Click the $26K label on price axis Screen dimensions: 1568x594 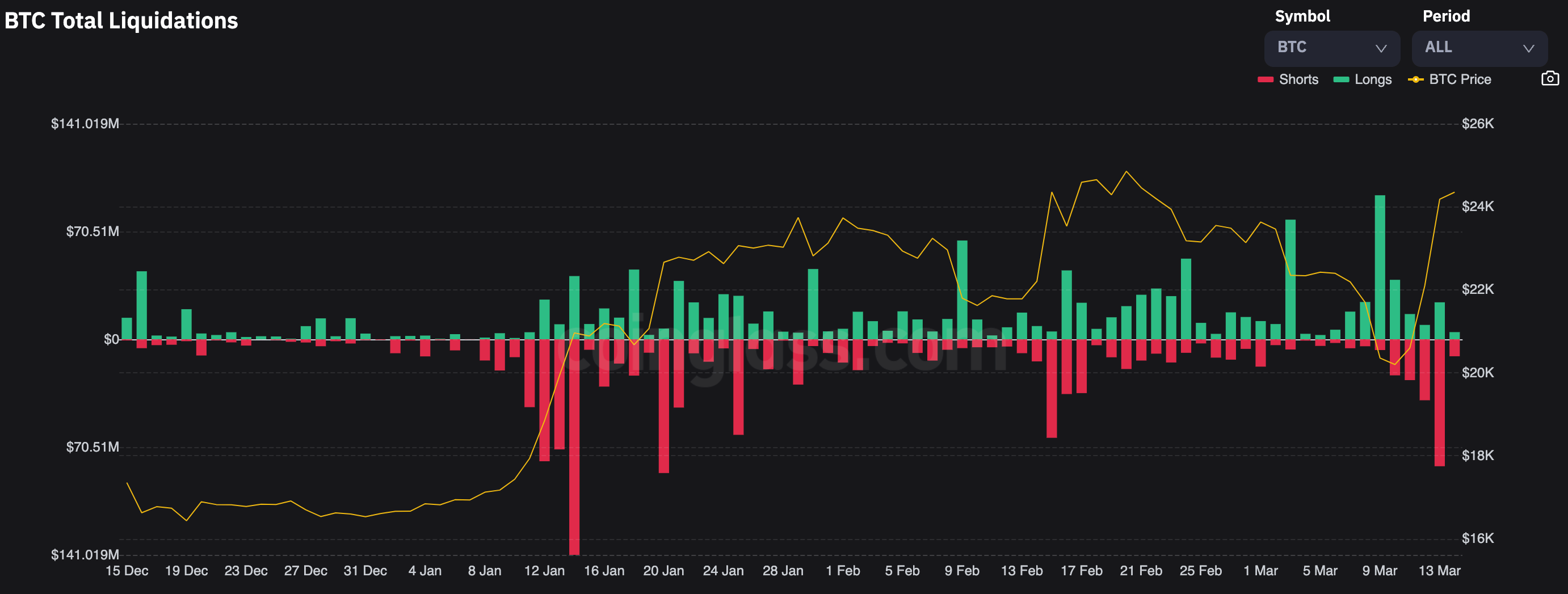click(x=1477, y=124)
